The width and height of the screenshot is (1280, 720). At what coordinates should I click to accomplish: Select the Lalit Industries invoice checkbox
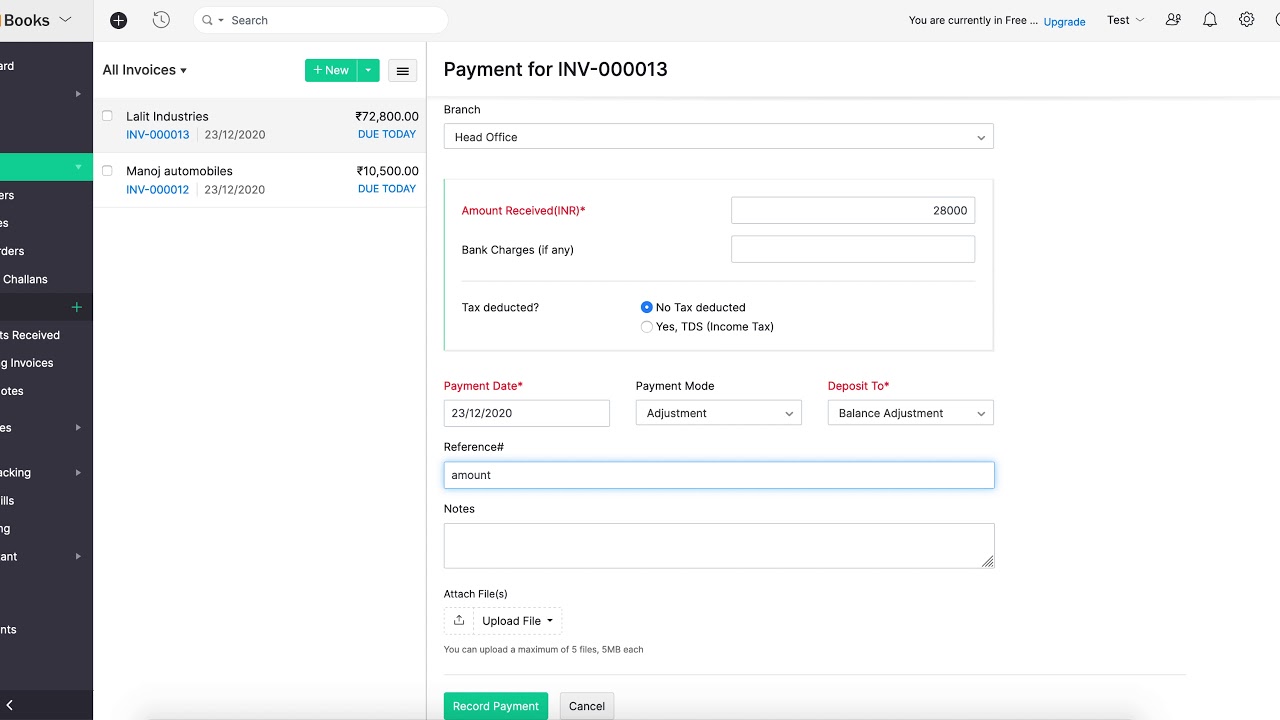[107, 116]
